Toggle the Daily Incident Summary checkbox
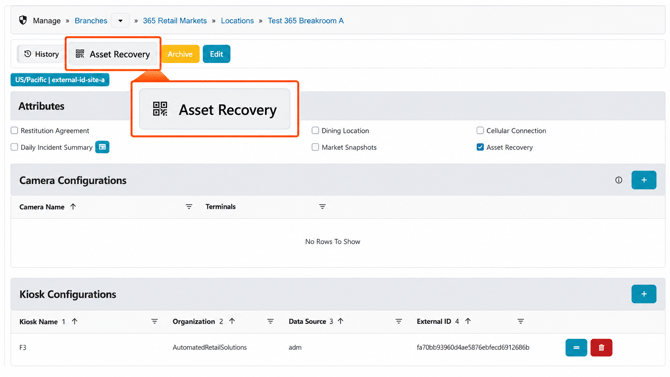This screenshot has width=670, height=377. pyautogui.click(x=15, y=147)
